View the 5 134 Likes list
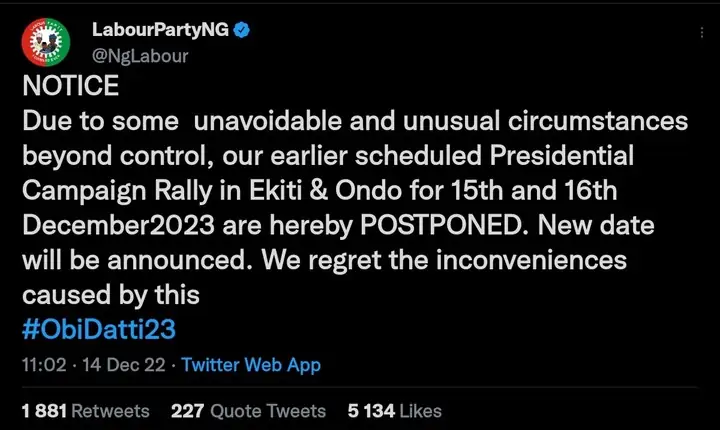 click(396, 411)
